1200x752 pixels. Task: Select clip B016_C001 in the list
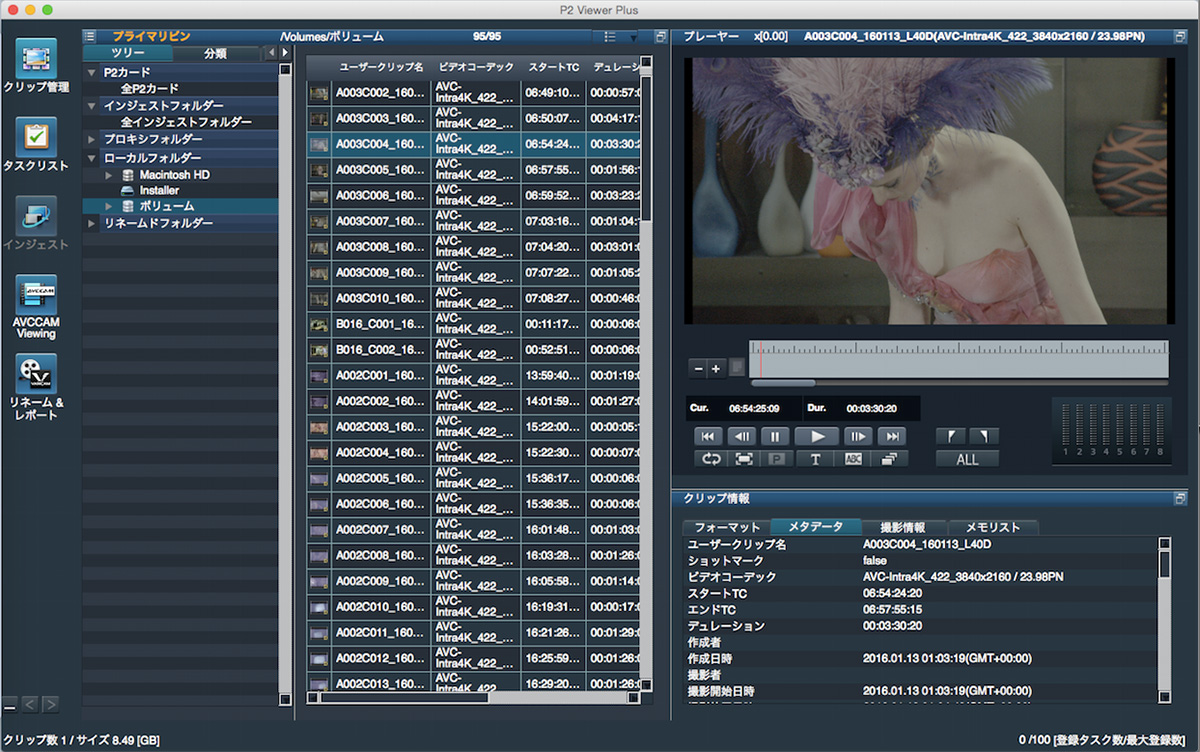click(x=379, y=324)
